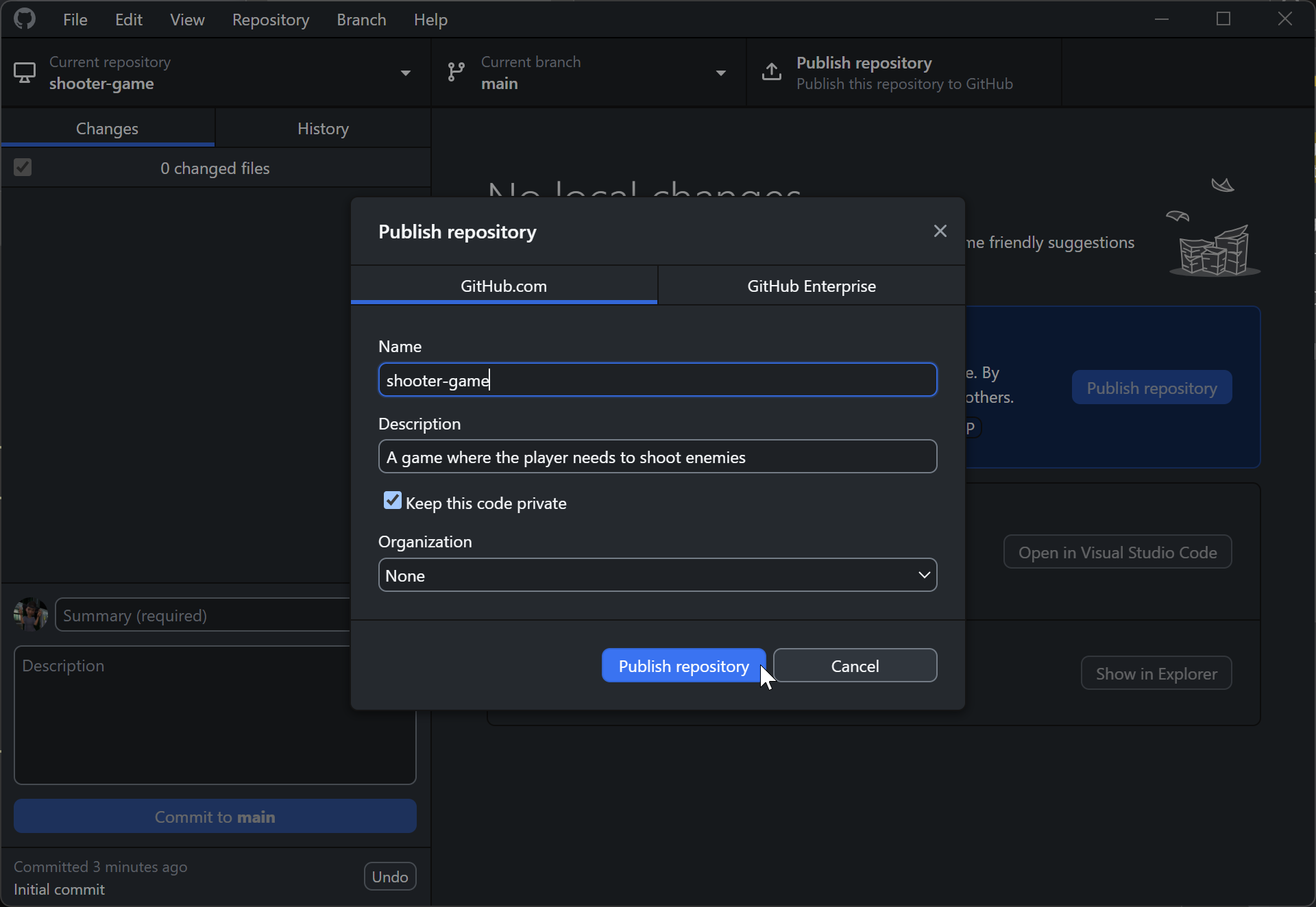Open the Organization dropdown set to None
Image resolution: width=1316 pixels, height=907 pixels.
tap(657, 575)
